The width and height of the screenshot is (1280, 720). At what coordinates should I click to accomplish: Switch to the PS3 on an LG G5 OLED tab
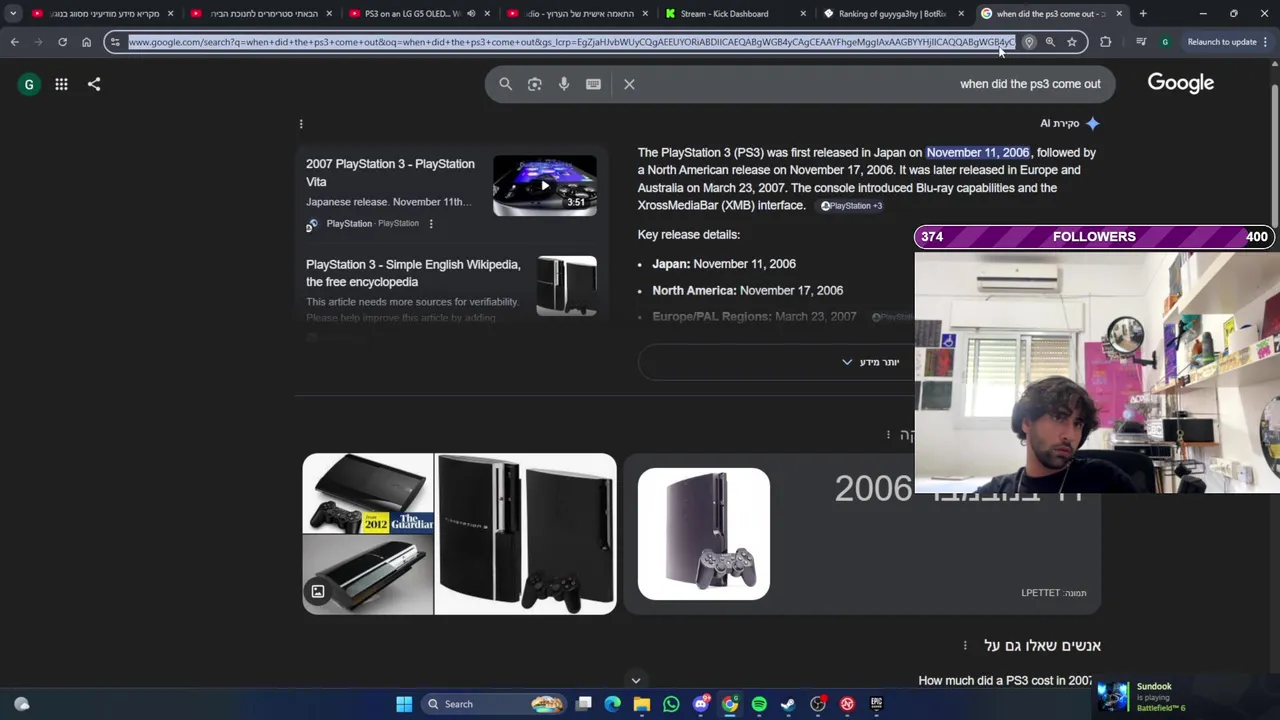pyautogui.click(x=420, y=14)
